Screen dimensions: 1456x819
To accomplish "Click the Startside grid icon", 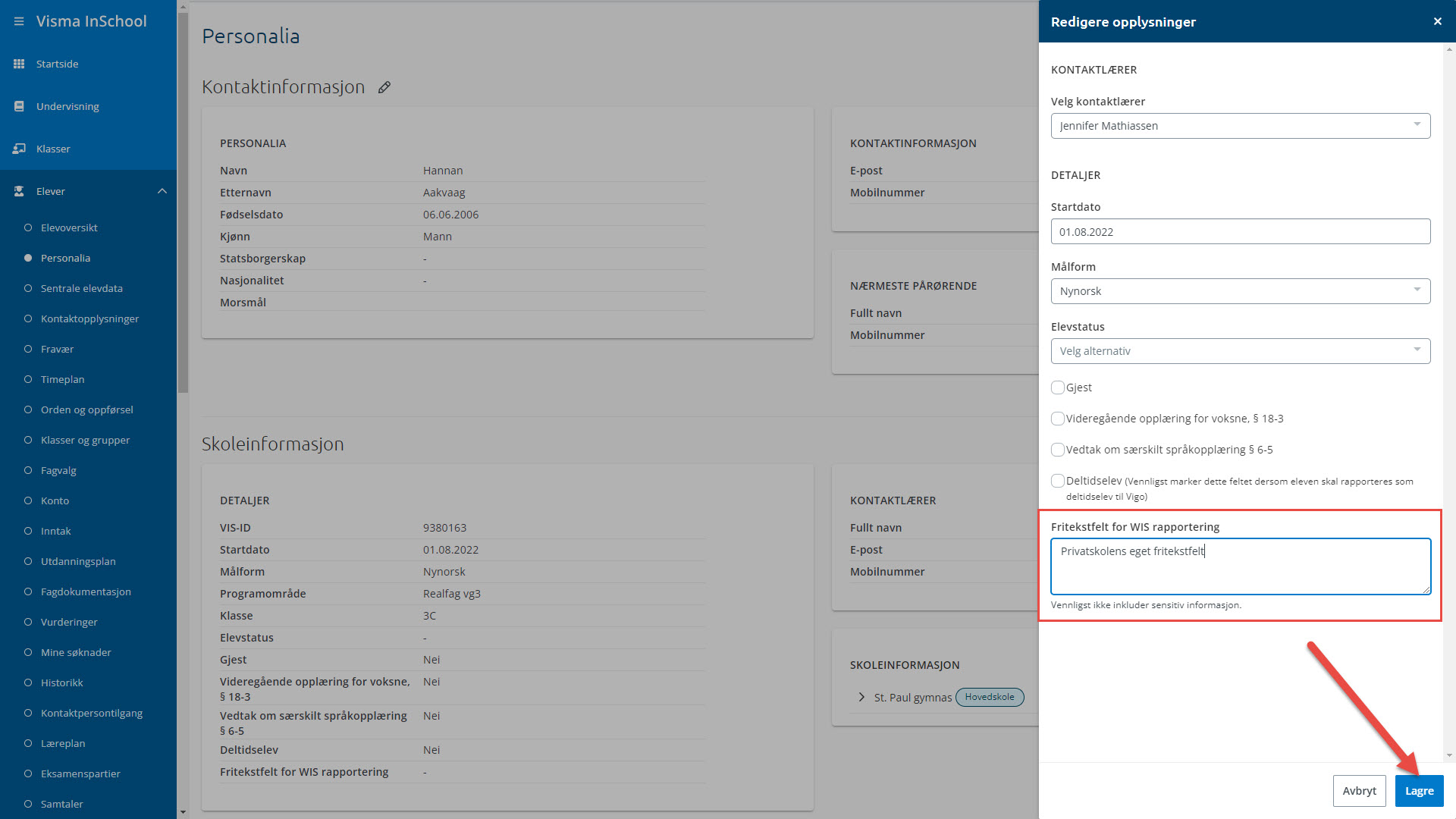I will 19,64.
